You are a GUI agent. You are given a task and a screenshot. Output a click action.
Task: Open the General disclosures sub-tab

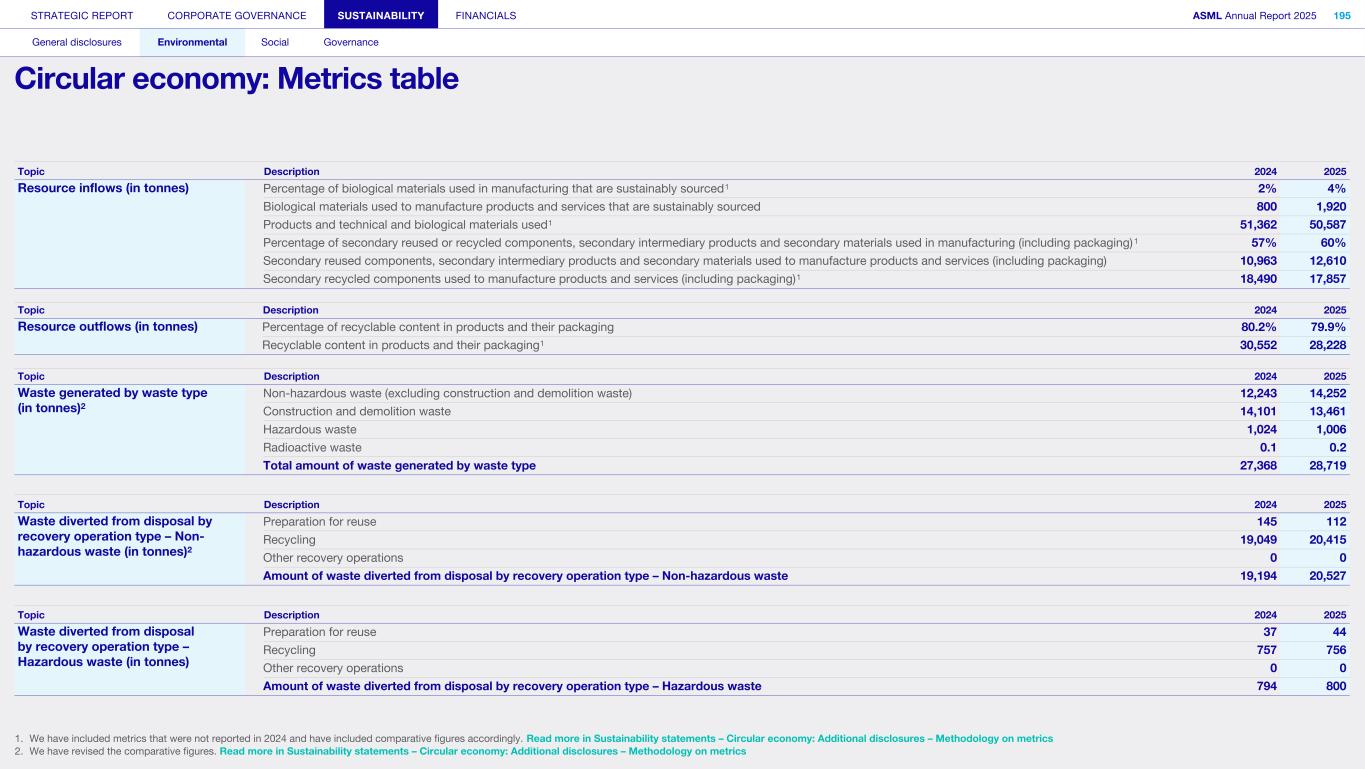coord(77,42)
